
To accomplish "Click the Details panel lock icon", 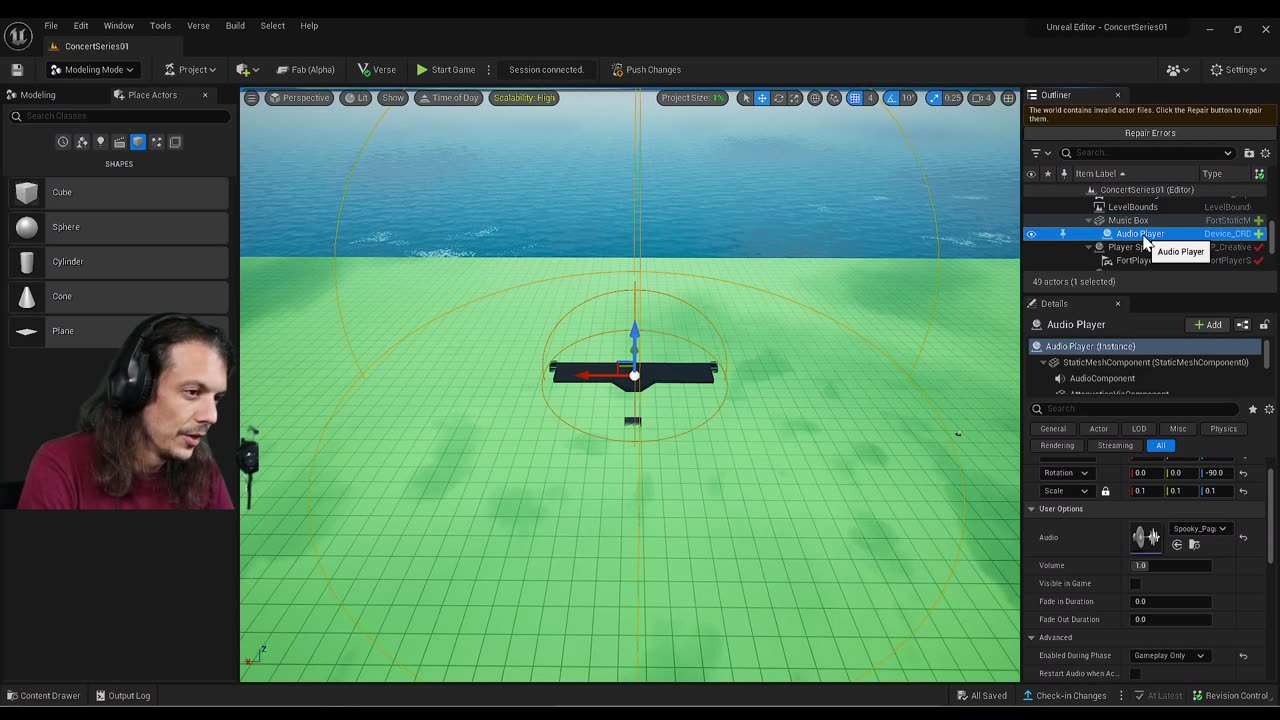I will pyautogui.click(x=1264, y=325).
